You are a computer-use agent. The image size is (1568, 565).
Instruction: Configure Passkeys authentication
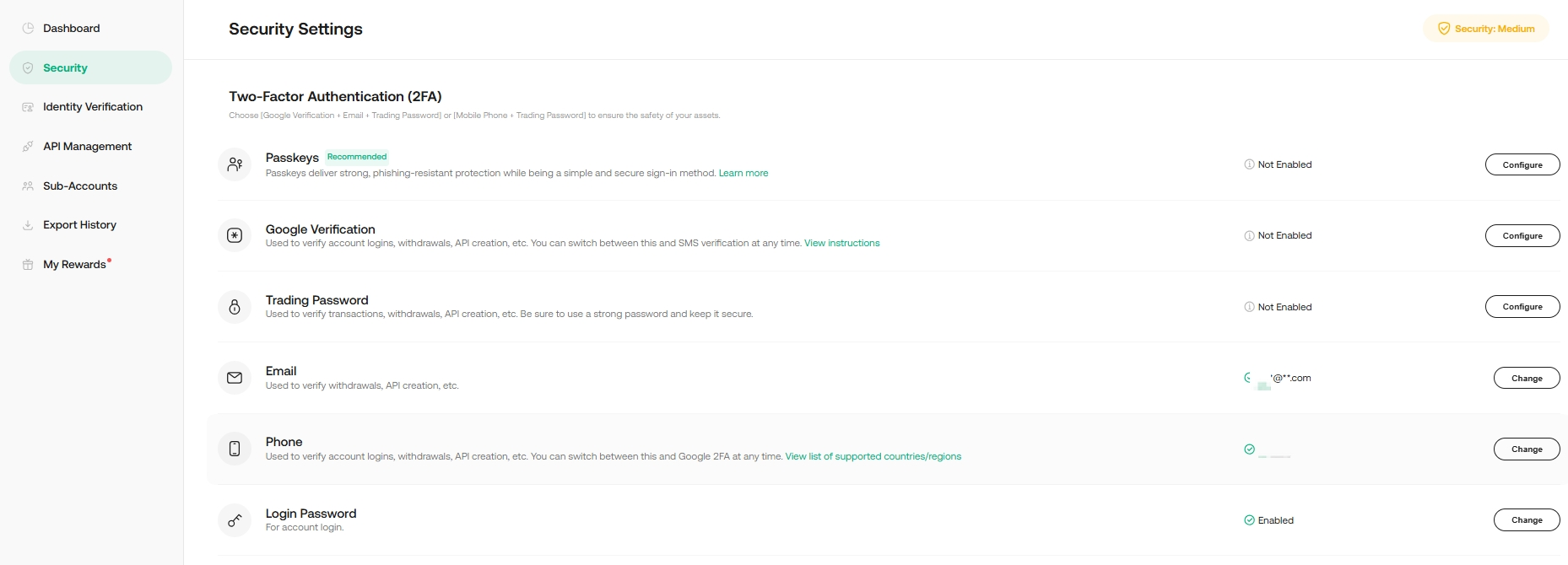(x=1522, y=164)
